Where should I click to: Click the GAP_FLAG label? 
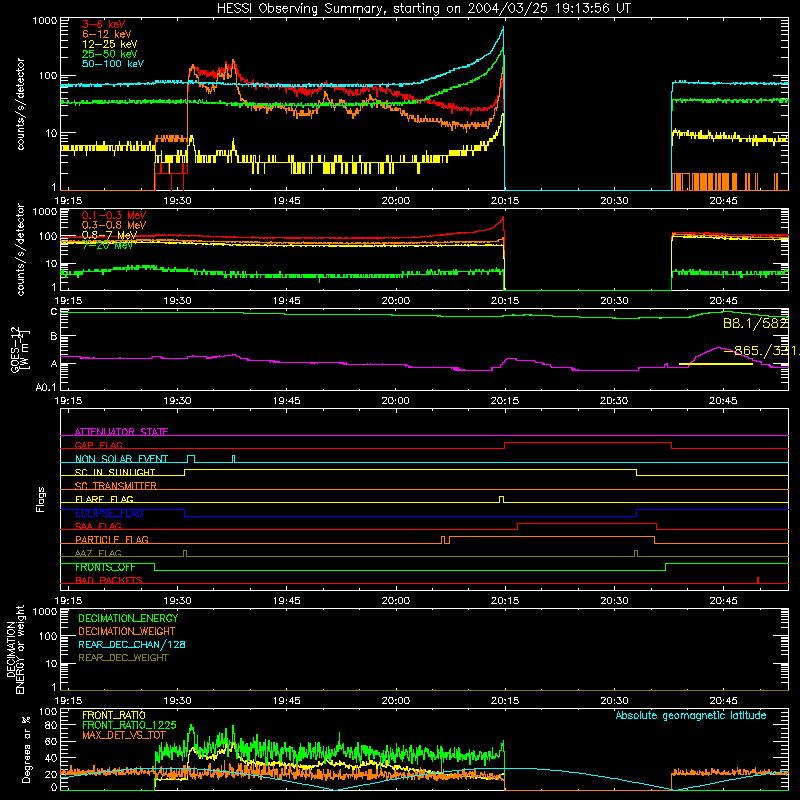[98, 445]
